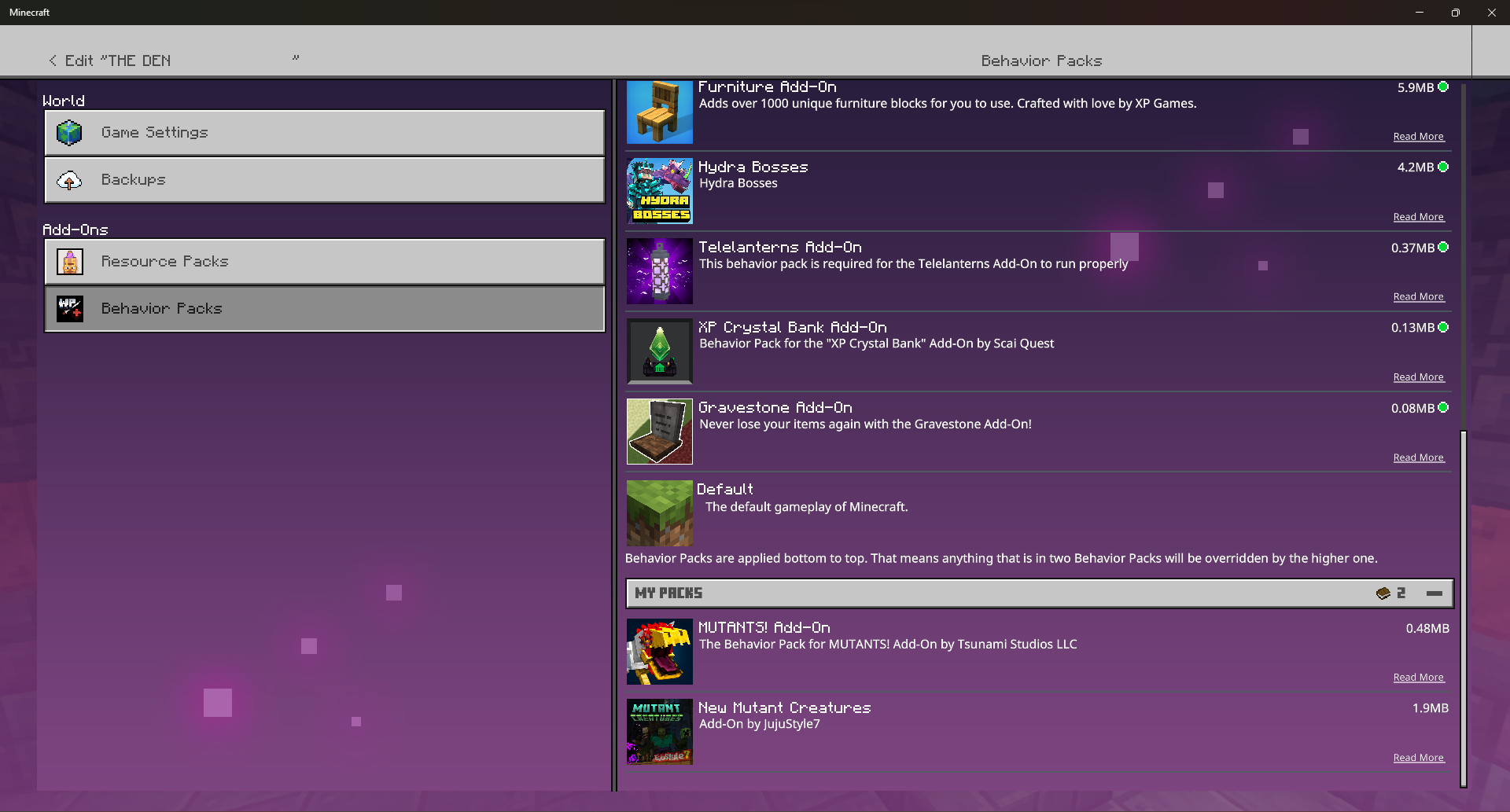Select the Default grass block thumbnail
This screenshot has height=812, width=1510.
(660, 513)
